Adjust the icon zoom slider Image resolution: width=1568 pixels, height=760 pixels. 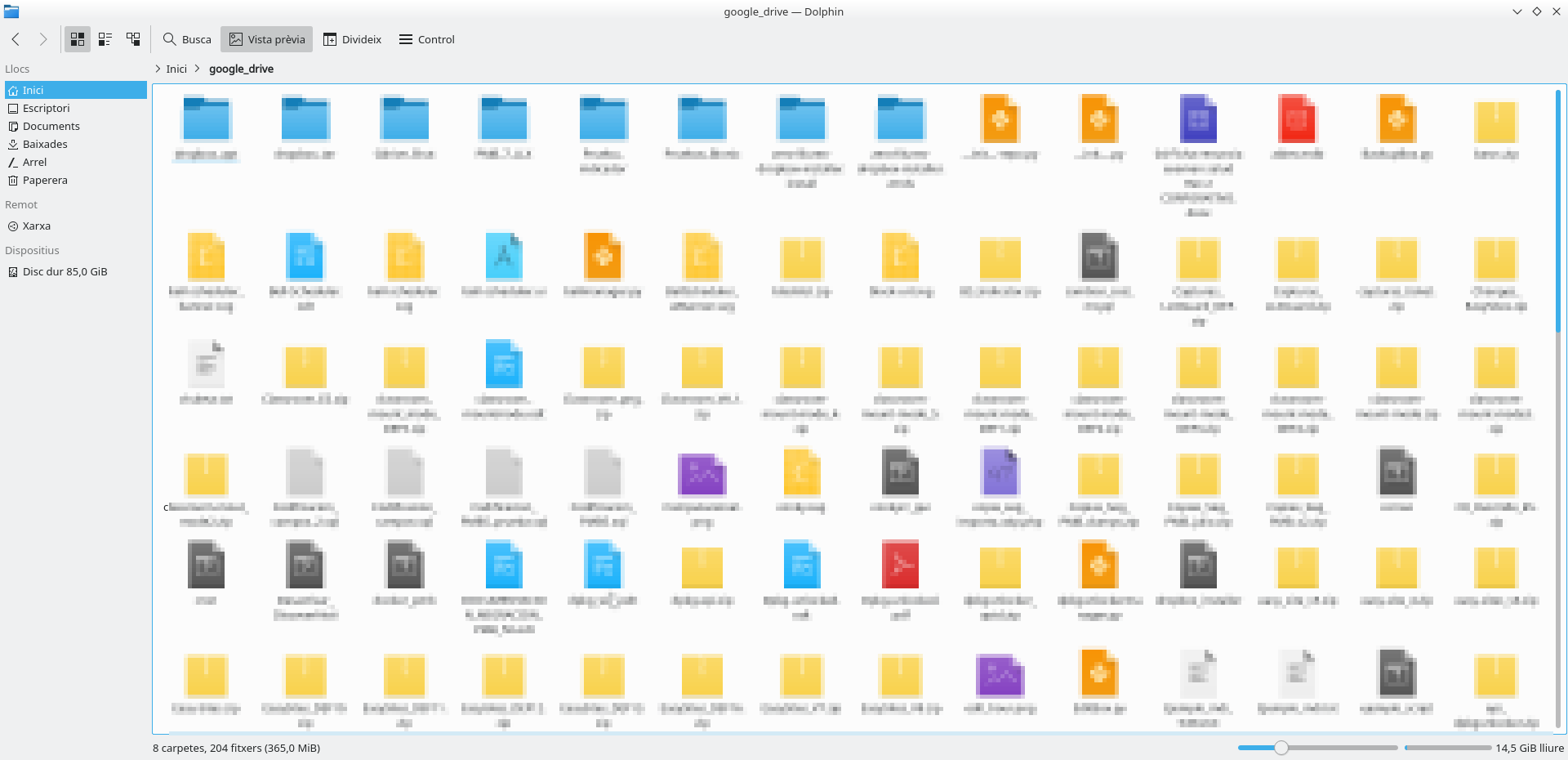point(1281,748)
